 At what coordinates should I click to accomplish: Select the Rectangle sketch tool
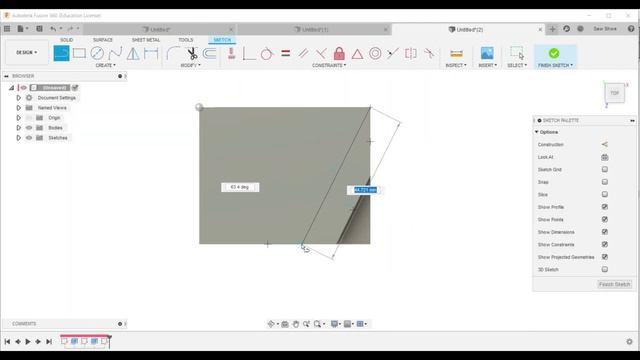tap(79, 53)
